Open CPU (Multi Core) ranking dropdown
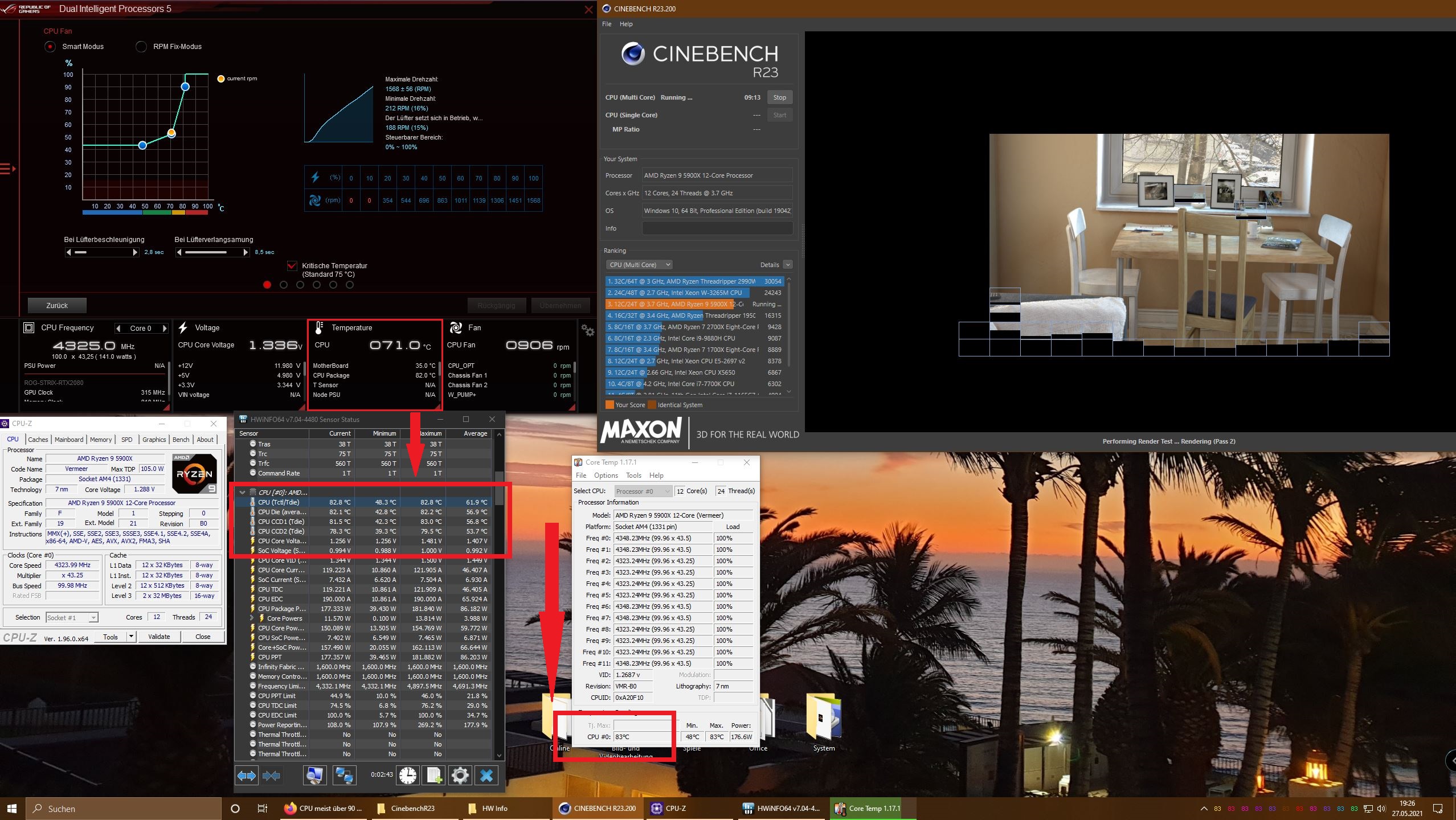Viewport: 1456px width, 820px height. point(640,265)
